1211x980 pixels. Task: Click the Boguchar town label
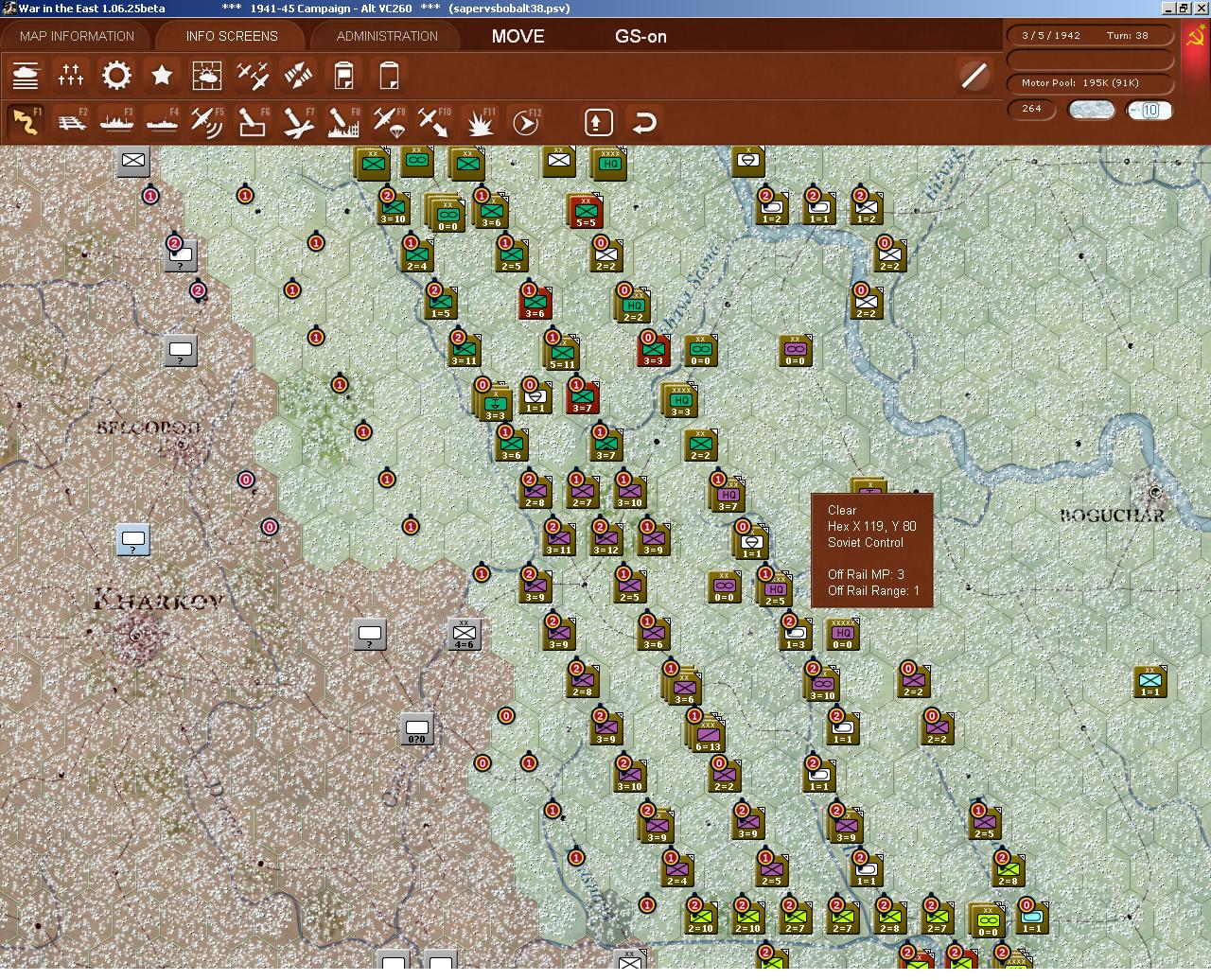click(1112, 516)
